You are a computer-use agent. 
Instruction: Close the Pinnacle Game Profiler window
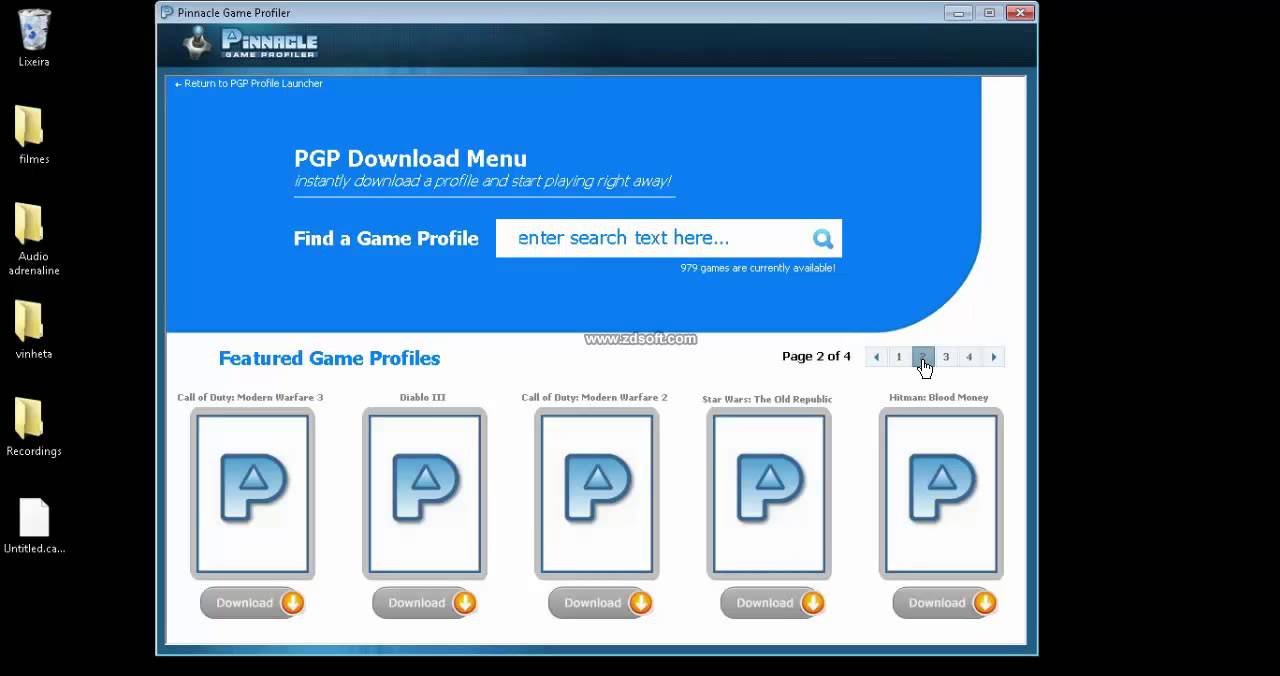tap(1020, 13)
